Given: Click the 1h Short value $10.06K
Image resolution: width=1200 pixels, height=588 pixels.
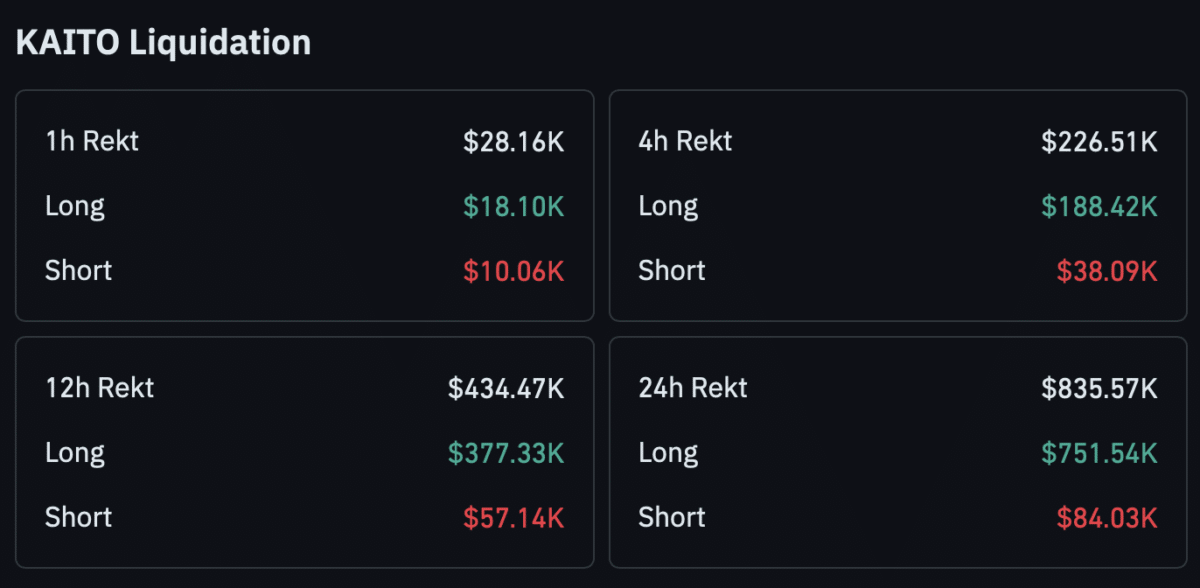Looking at the screenshot, I should pyautogui.click(x=514, y=271).
